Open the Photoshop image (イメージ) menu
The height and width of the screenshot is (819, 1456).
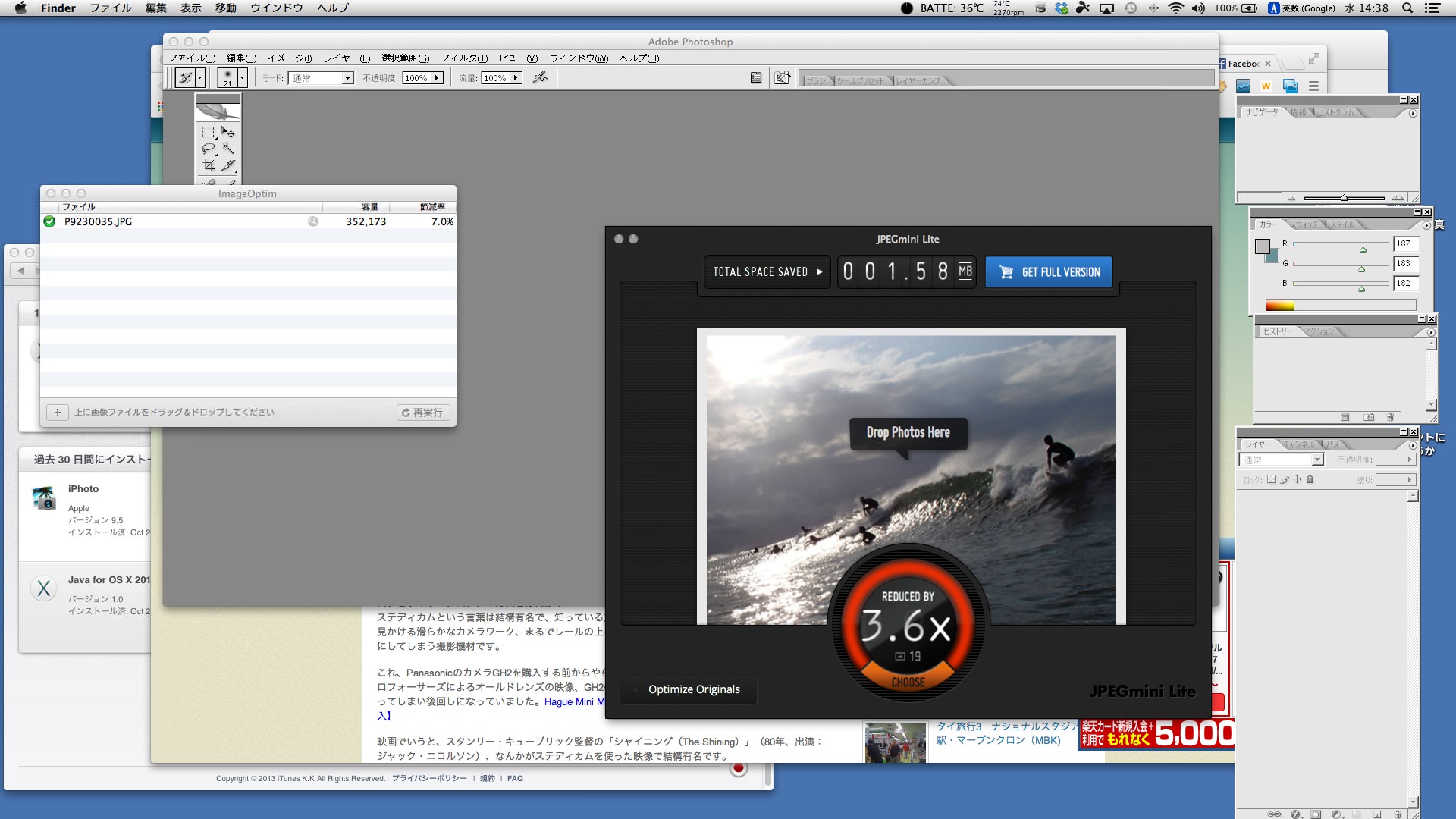point(290,58)
